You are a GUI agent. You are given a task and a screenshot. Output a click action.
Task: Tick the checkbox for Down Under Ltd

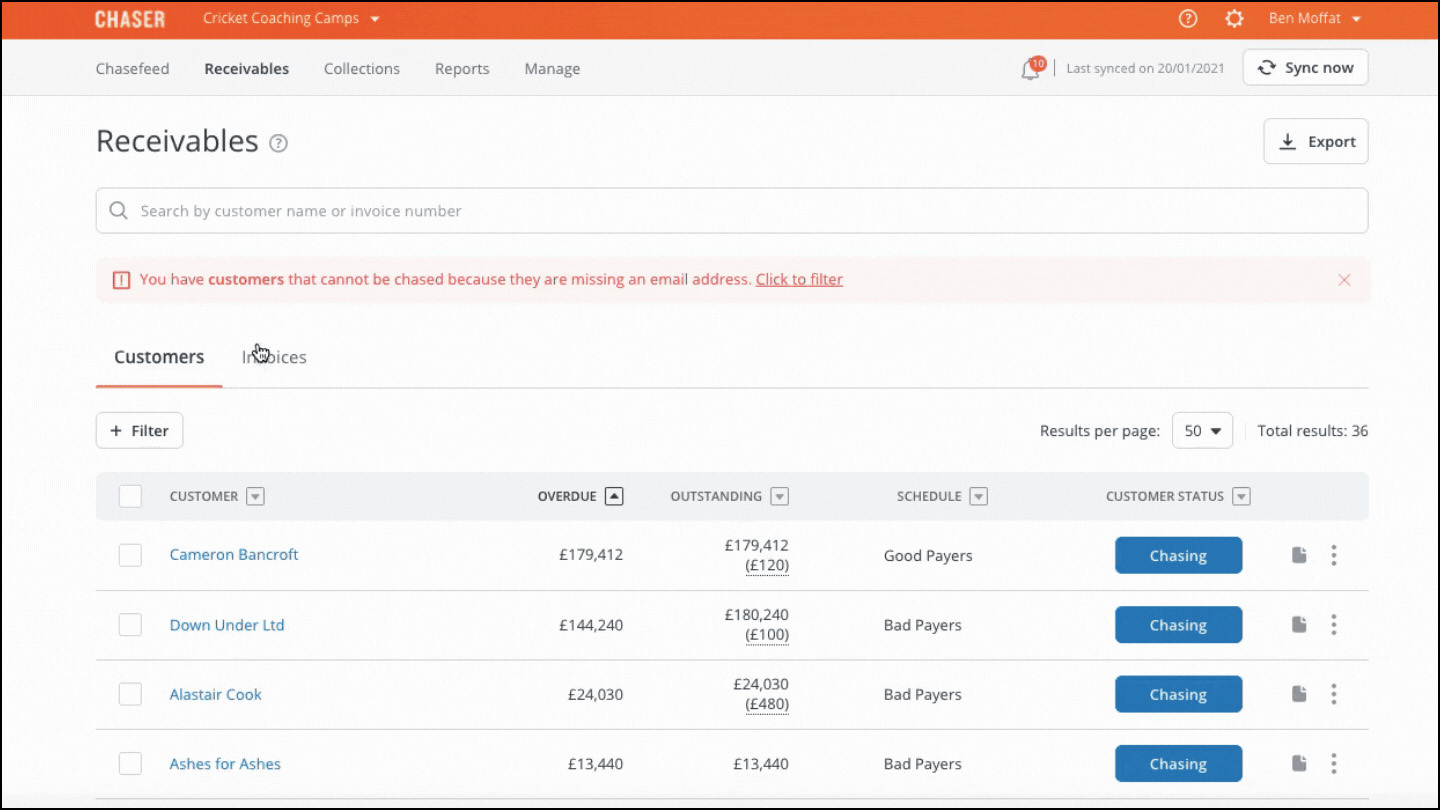click(130, 625)
